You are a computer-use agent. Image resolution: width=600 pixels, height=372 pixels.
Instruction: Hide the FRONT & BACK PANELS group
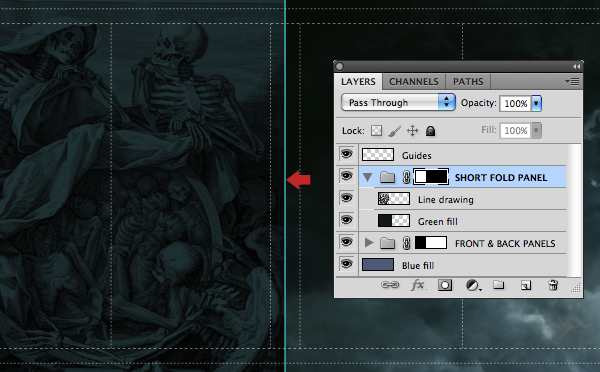tap(347, 242)
